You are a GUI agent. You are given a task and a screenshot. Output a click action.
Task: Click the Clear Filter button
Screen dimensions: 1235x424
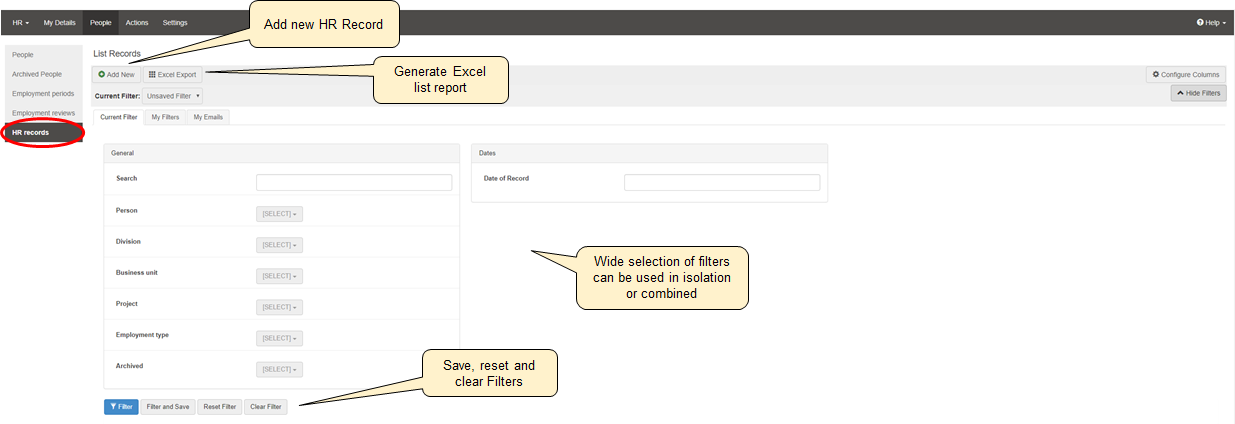265,407
